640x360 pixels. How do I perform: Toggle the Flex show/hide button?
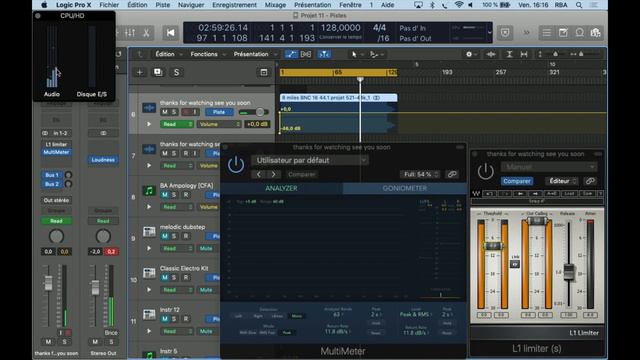pos(306,54)
